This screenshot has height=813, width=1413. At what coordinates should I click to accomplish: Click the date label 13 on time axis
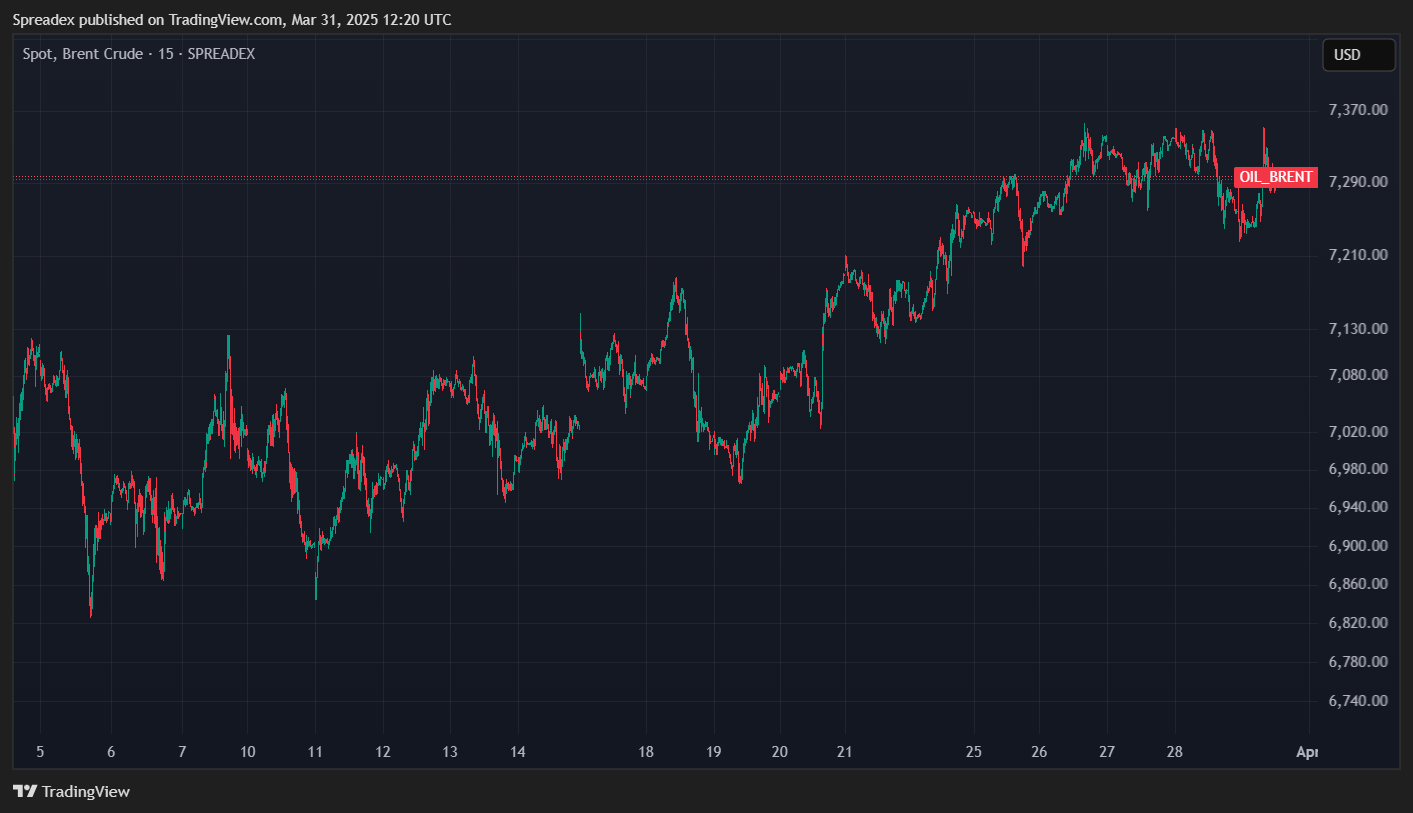point(450,752)
